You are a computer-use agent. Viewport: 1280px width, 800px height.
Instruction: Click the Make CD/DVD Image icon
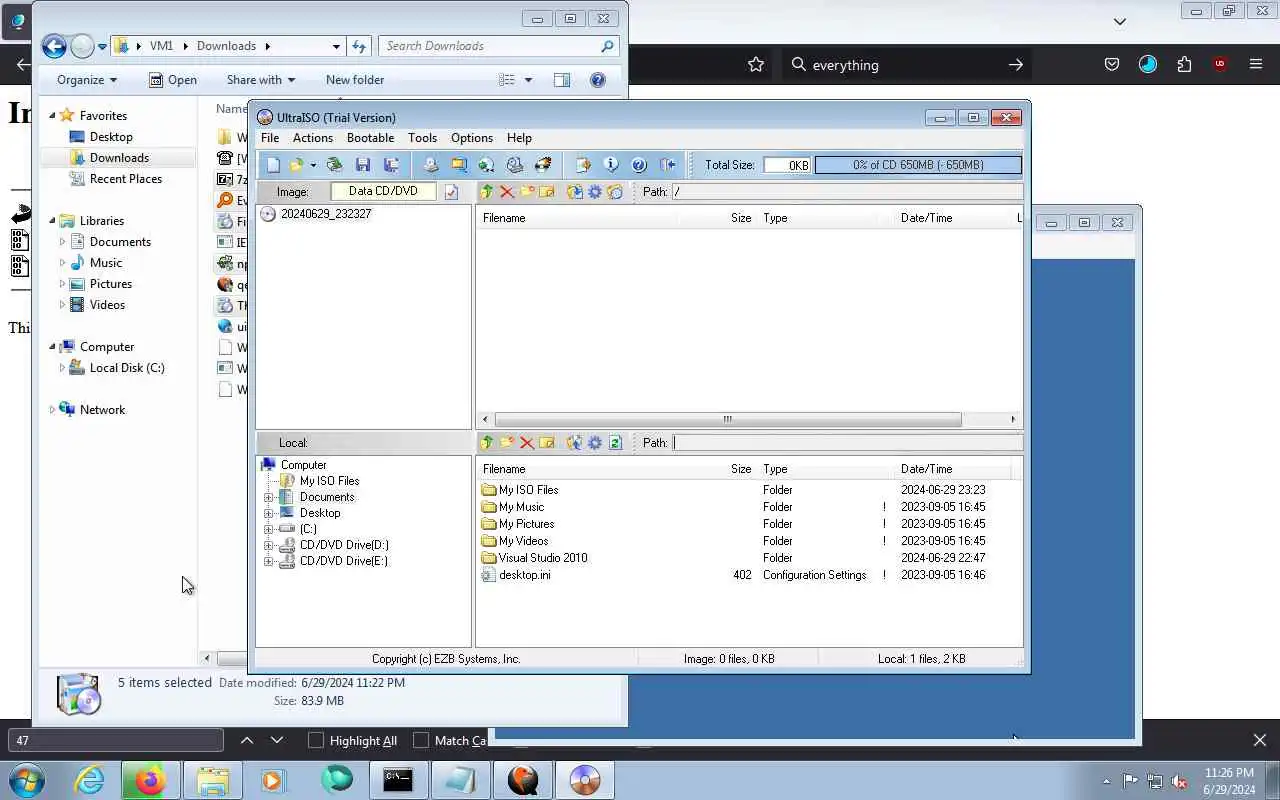431,165
